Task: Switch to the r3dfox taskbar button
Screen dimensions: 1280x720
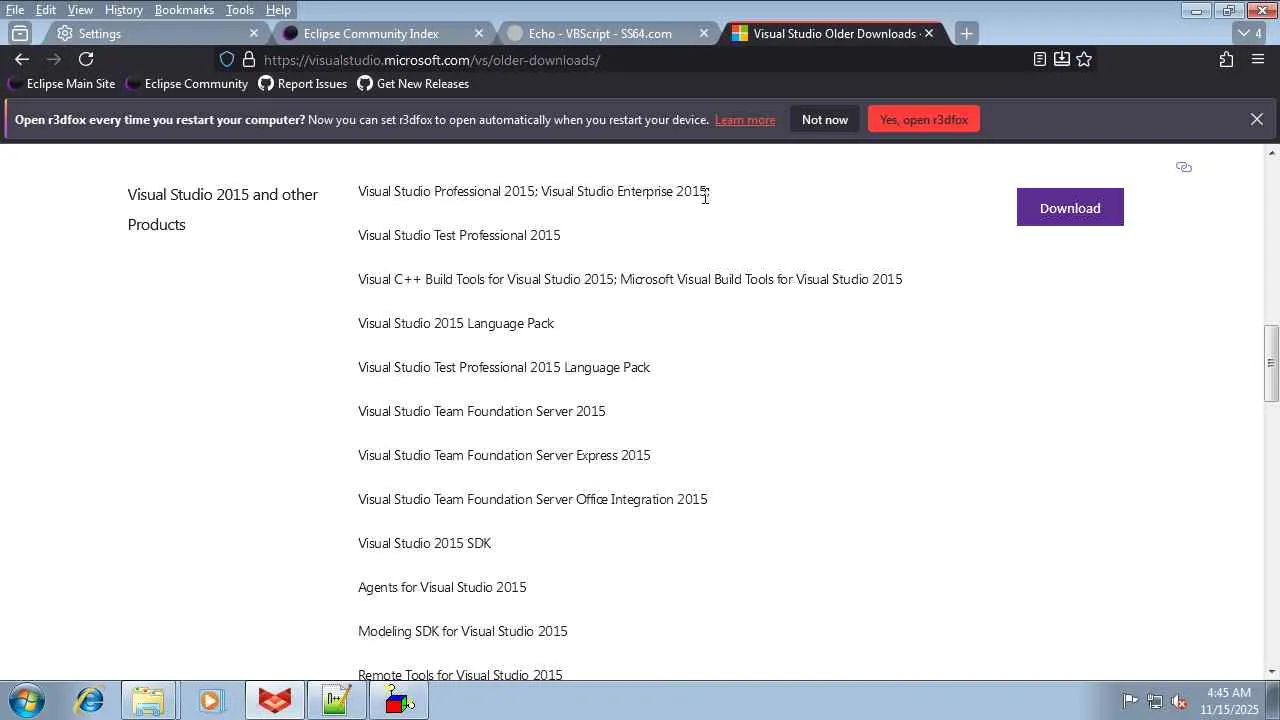Action: coord(275,701)
